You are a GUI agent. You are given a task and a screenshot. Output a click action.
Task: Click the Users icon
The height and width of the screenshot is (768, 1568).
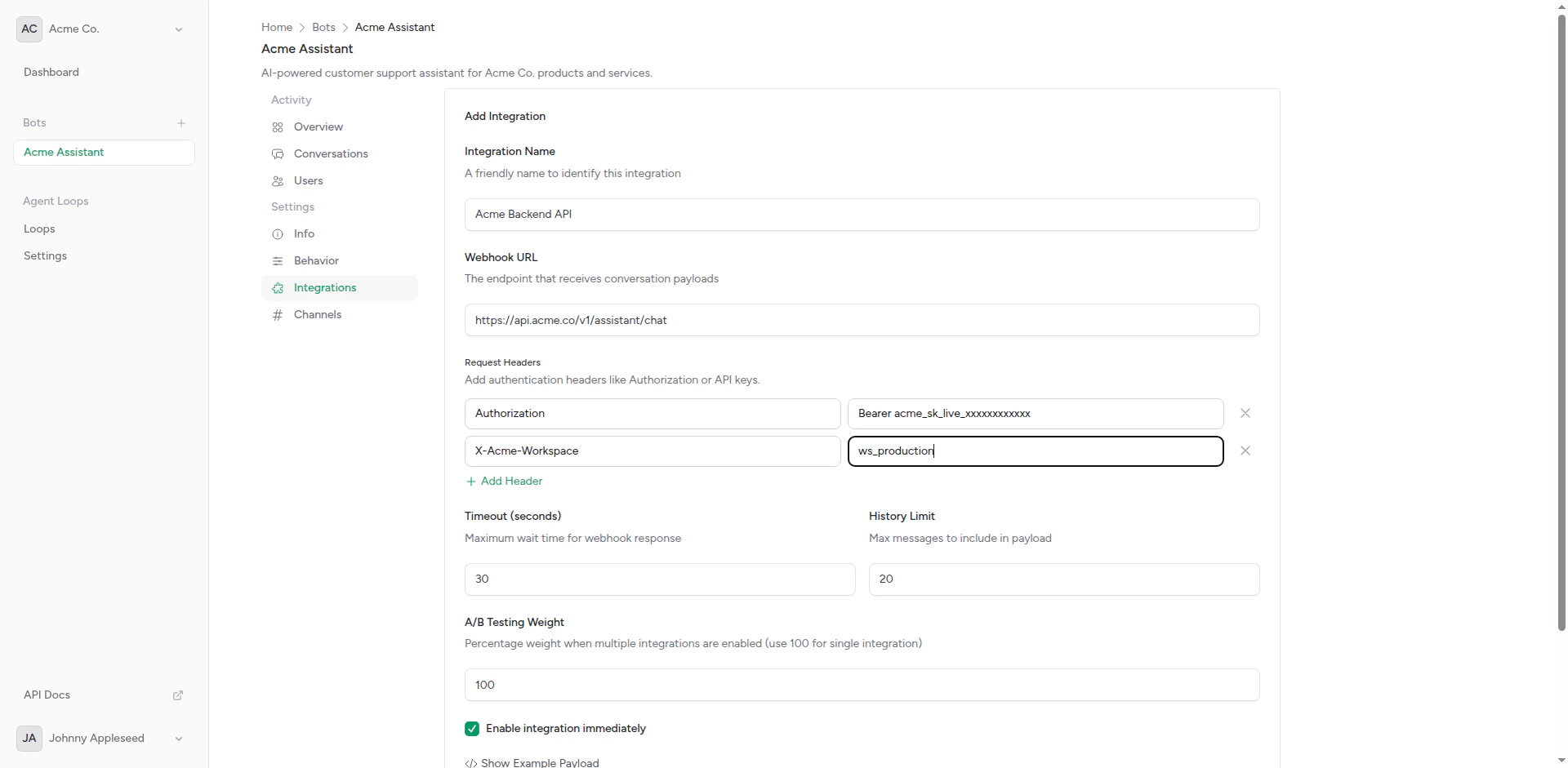tap(278, 180)
